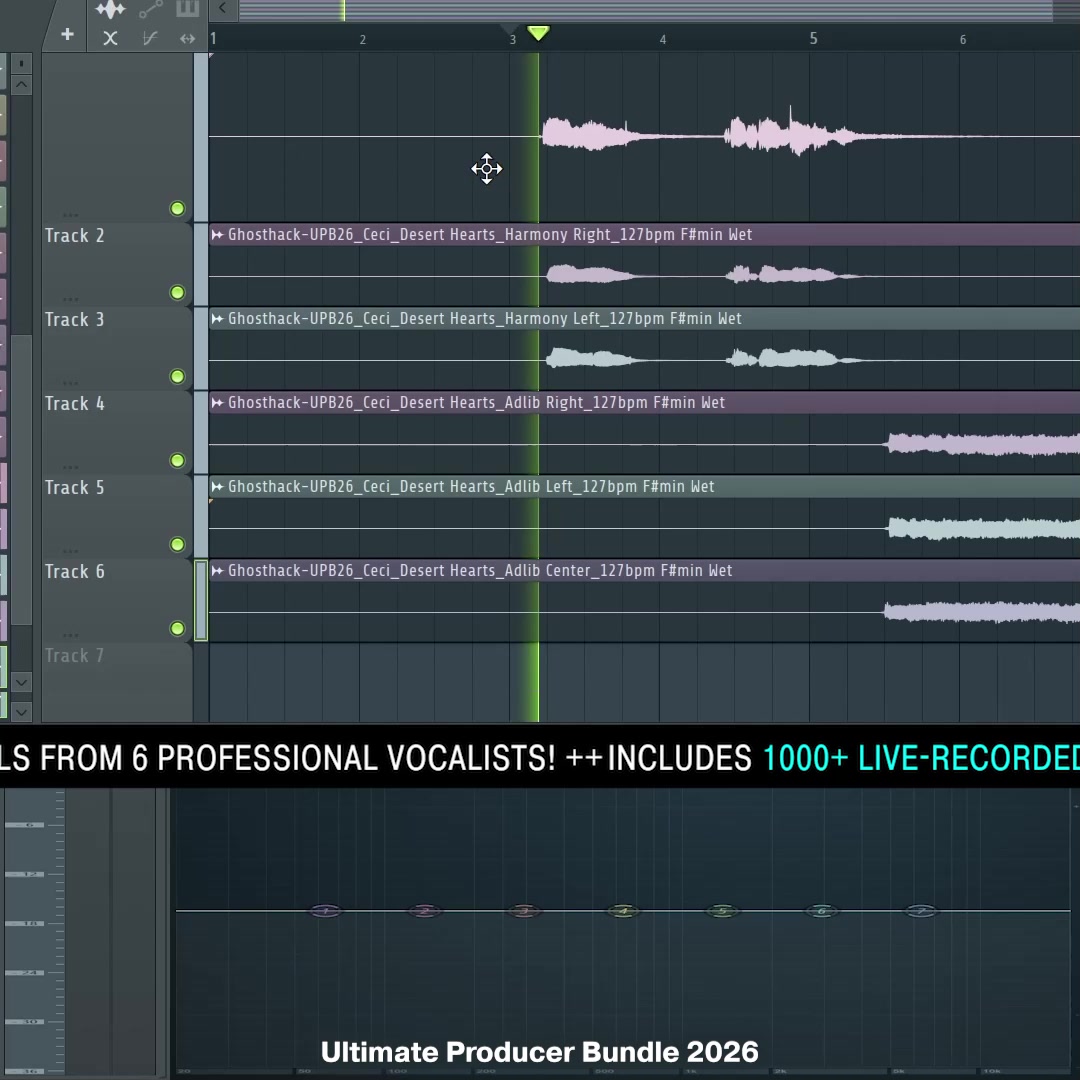Viewport: 1080px width, 1080px height.
Task: Click EQ band 2 node
Action: pos(425,911)
